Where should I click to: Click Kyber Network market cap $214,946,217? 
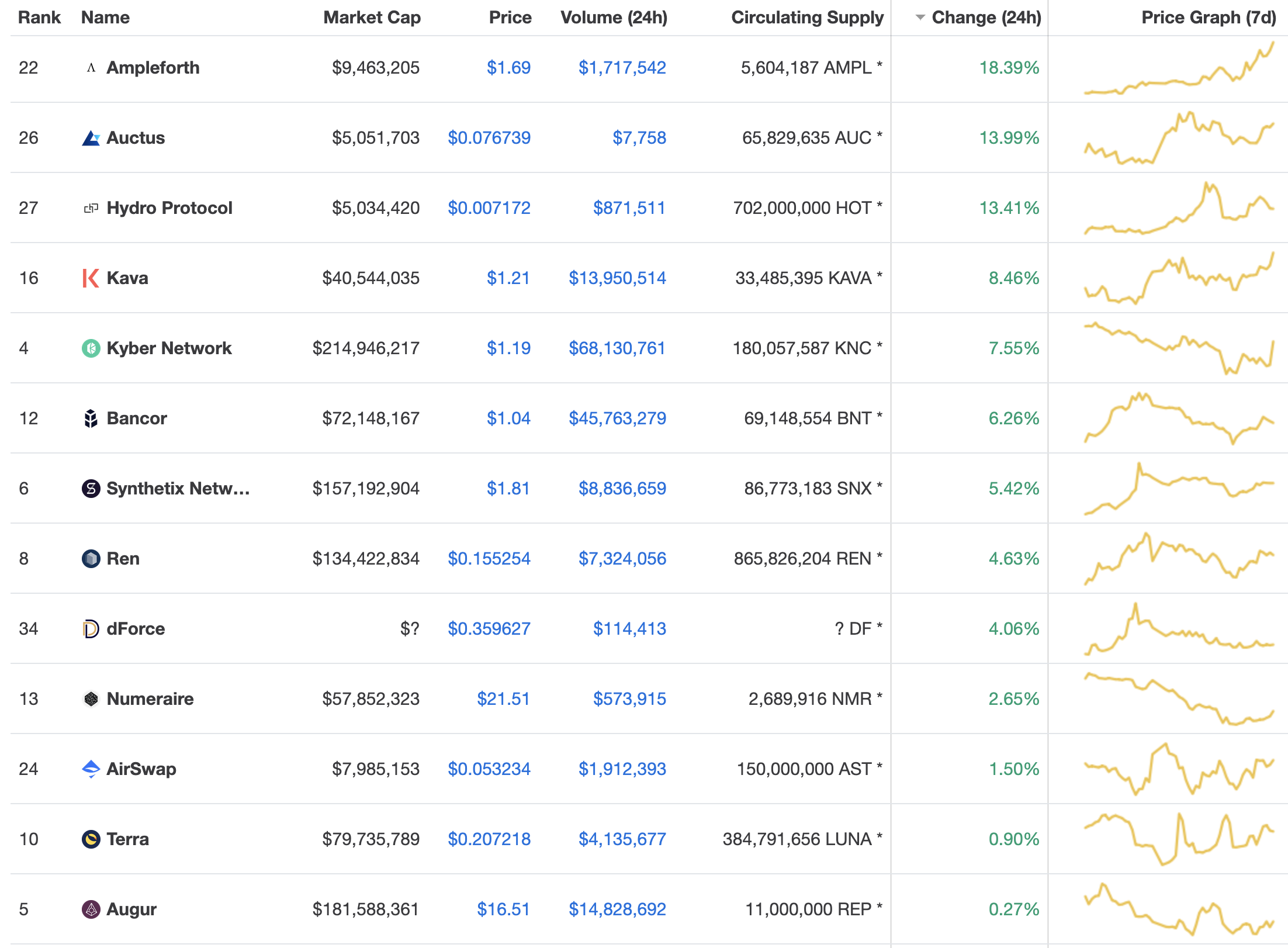366,348
